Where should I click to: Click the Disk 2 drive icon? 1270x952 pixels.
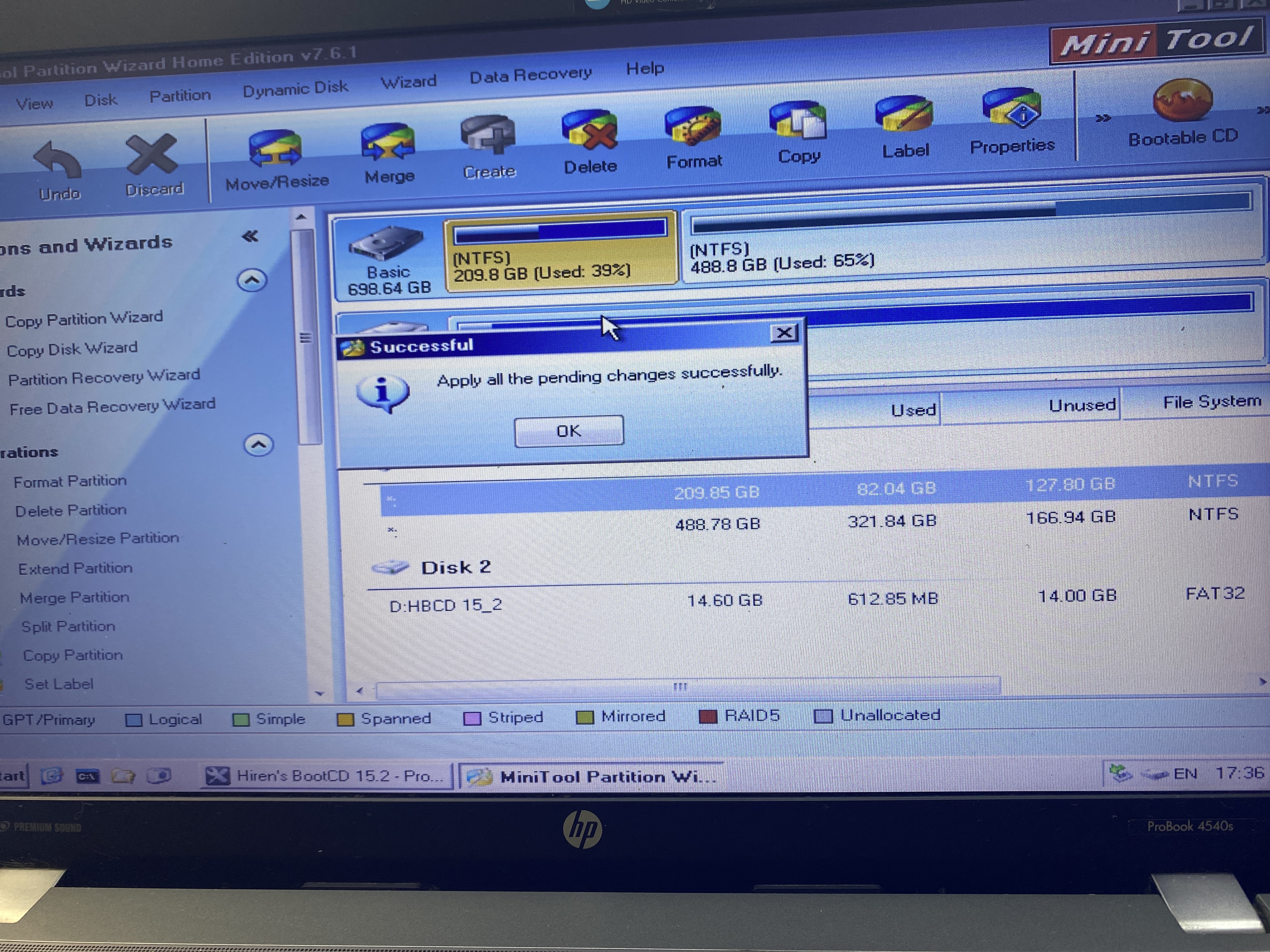390,568
